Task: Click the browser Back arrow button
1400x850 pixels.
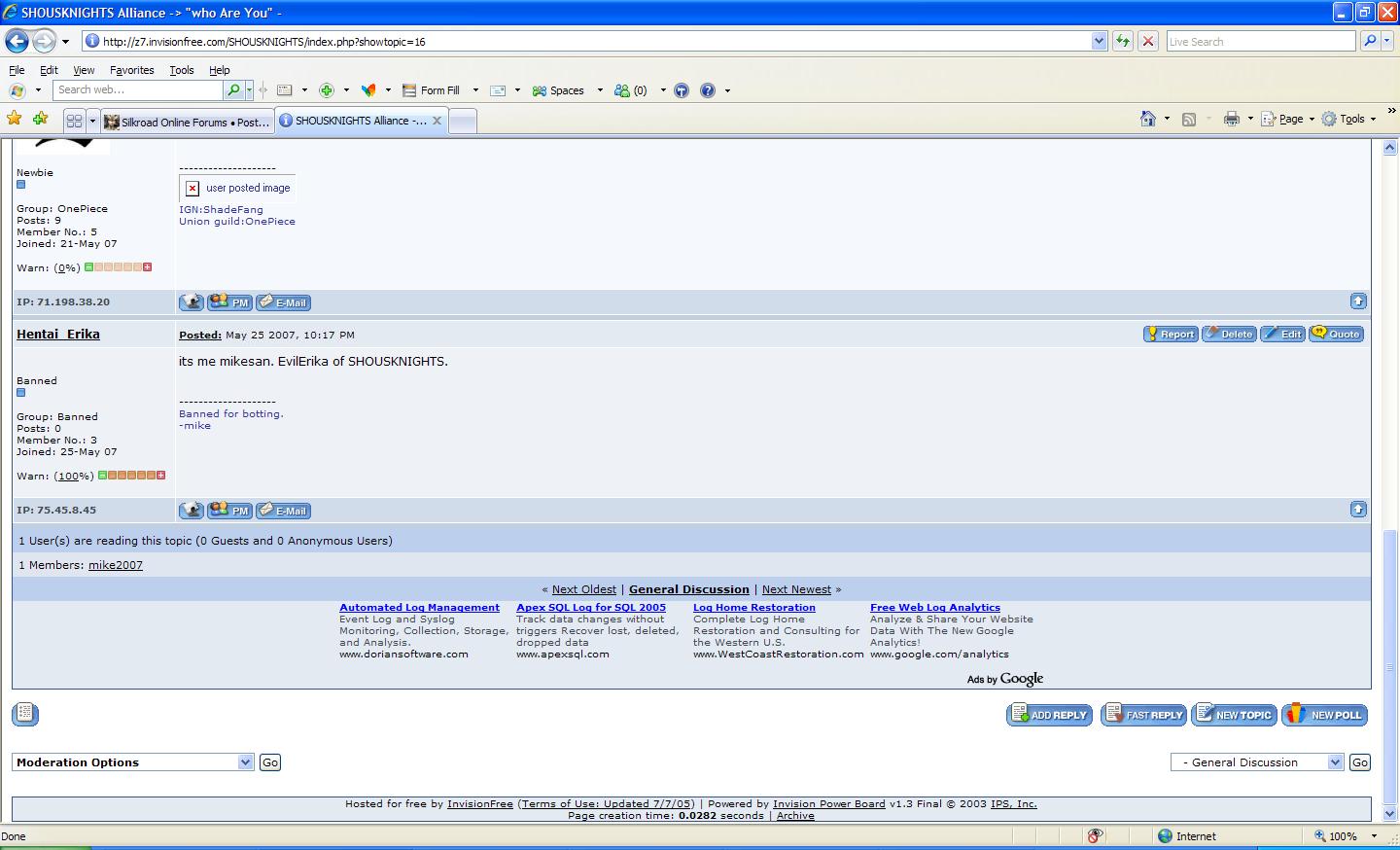Action: point(17,41)
